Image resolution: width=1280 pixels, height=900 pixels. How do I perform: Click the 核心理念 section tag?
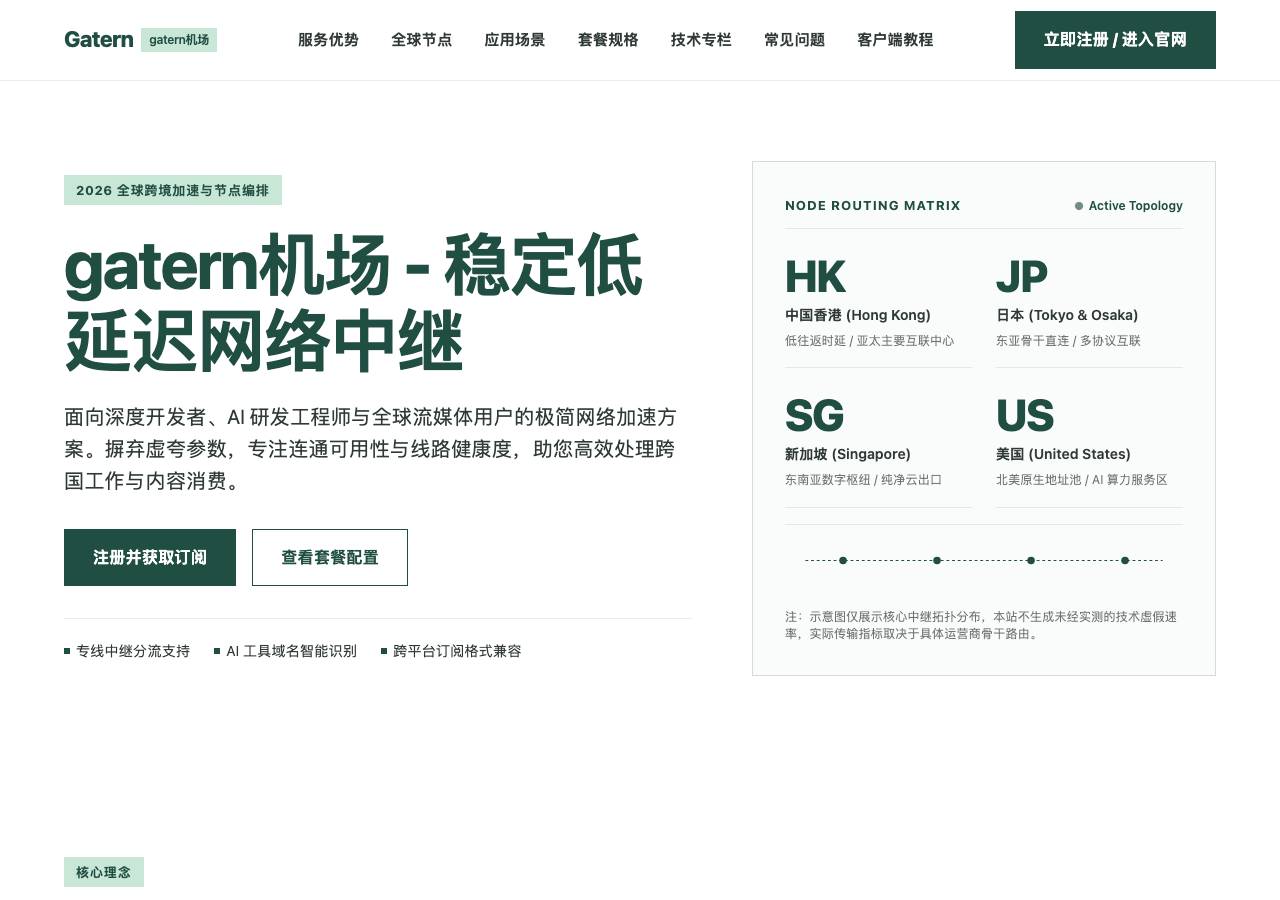104,872
